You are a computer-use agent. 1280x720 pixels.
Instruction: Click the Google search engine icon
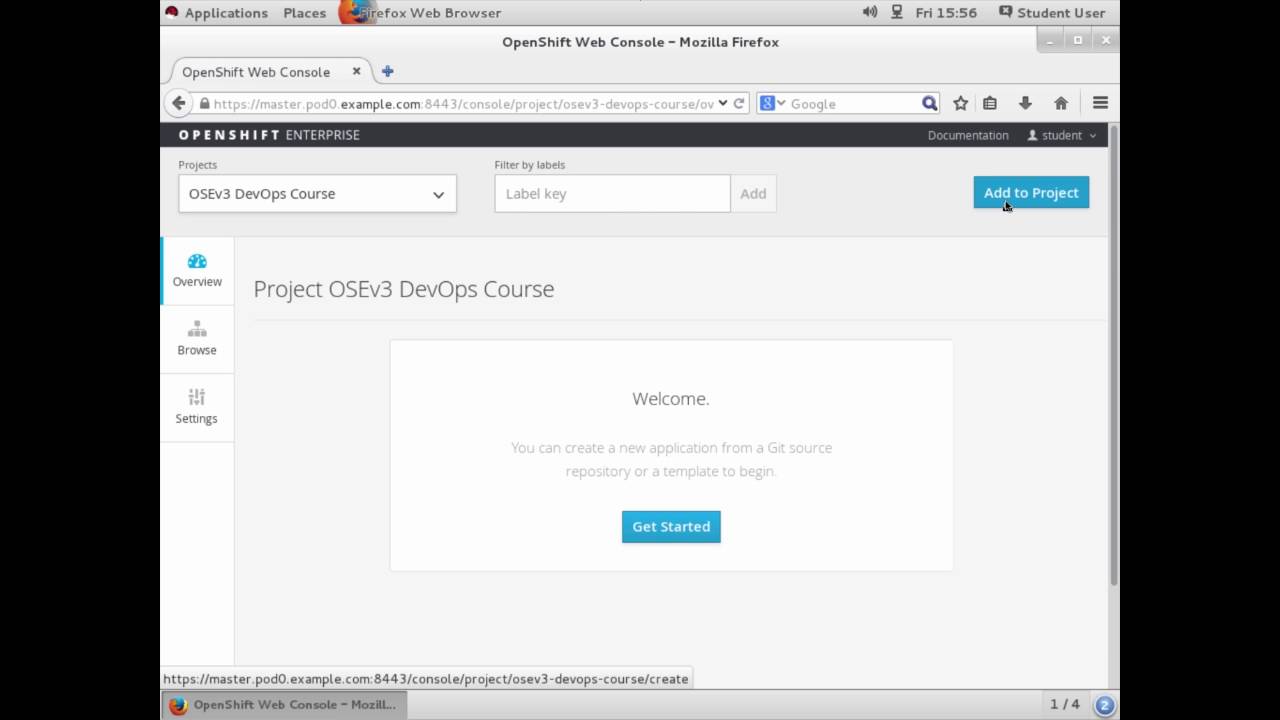(x=767, y=103)
